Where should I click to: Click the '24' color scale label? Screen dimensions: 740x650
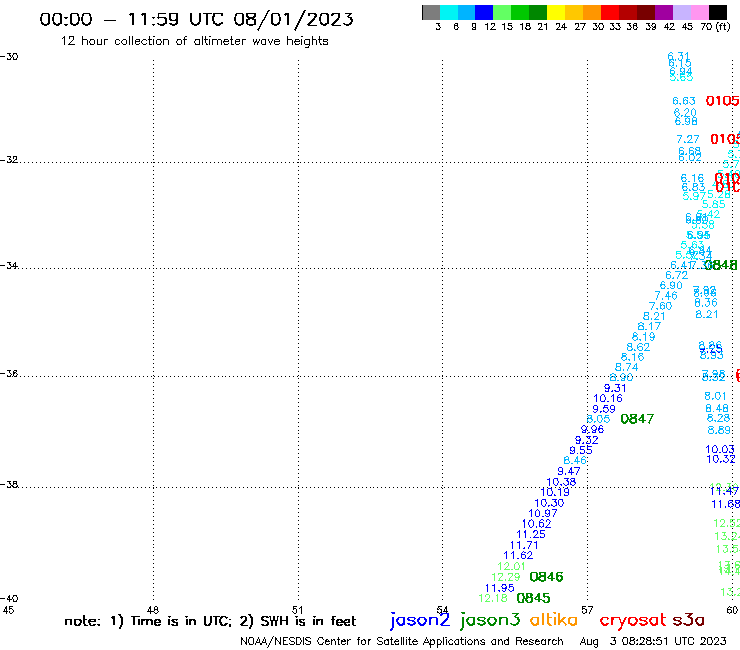[x=561, y=27]
